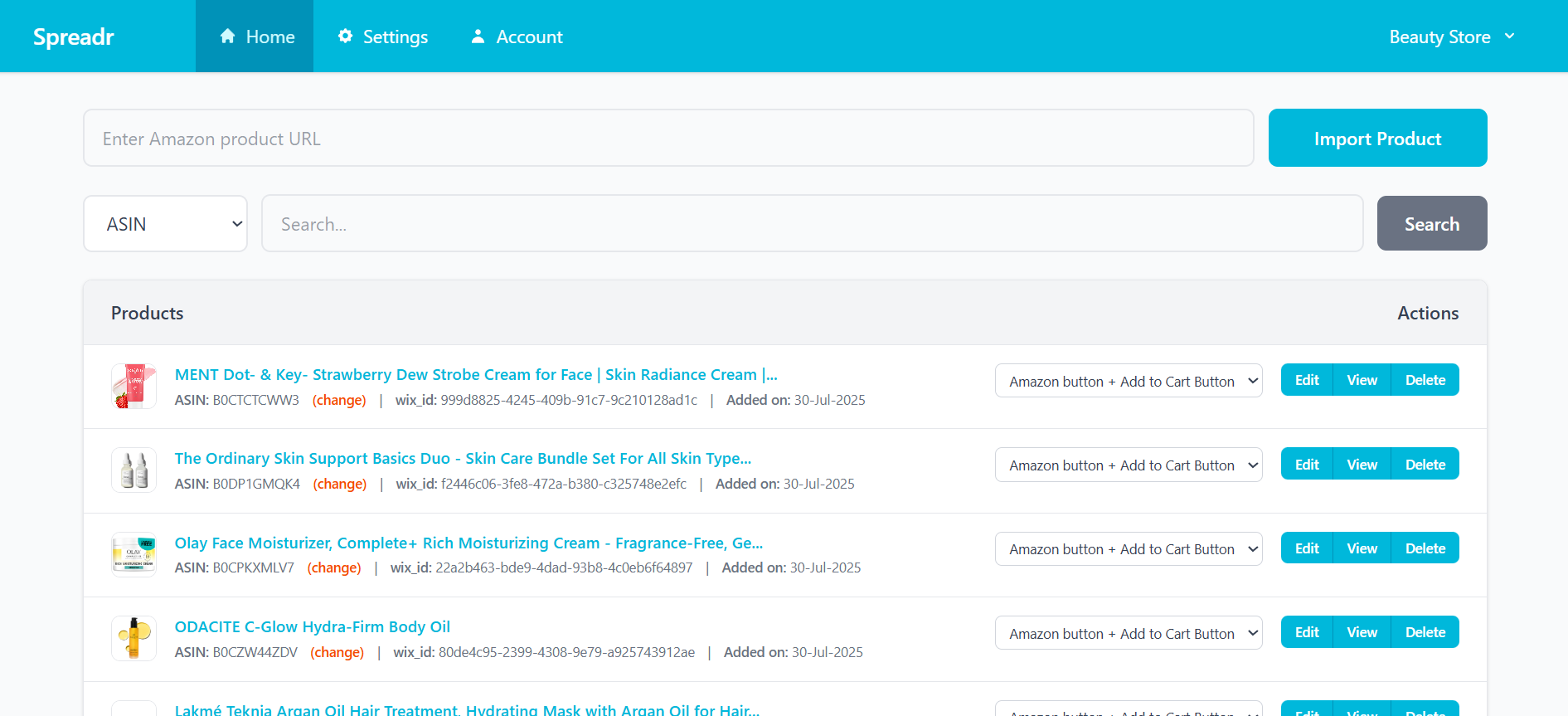Click the Import Product button
The width and height of the screenshot is (1568, 716).
pos(1377,138)
